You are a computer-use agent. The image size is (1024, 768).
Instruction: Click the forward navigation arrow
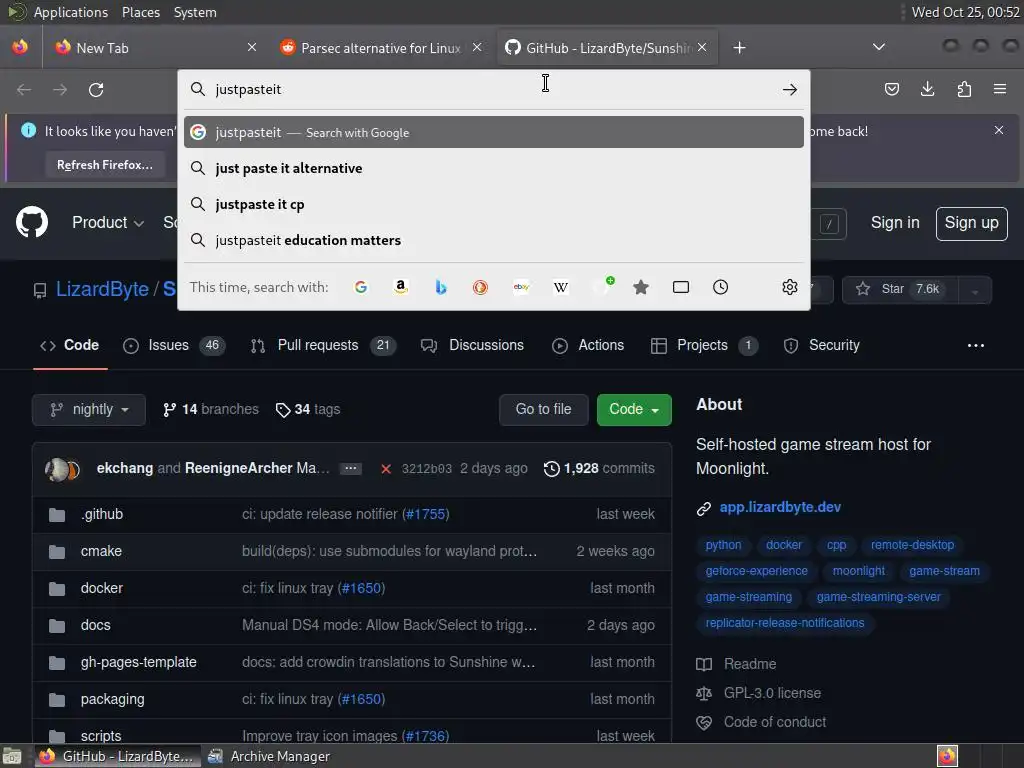click(x=60, y=89)
